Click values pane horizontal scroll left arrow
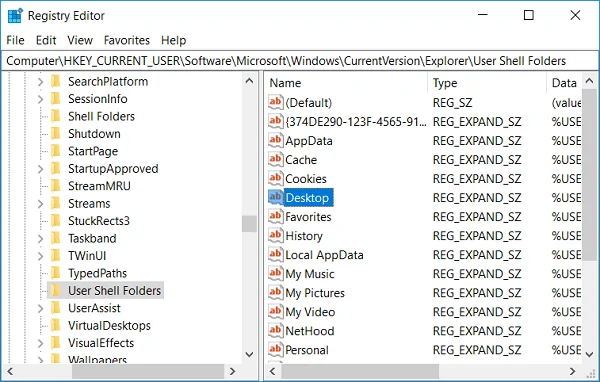The height and width of the screenshot is (382, 600). pos(272,371)
